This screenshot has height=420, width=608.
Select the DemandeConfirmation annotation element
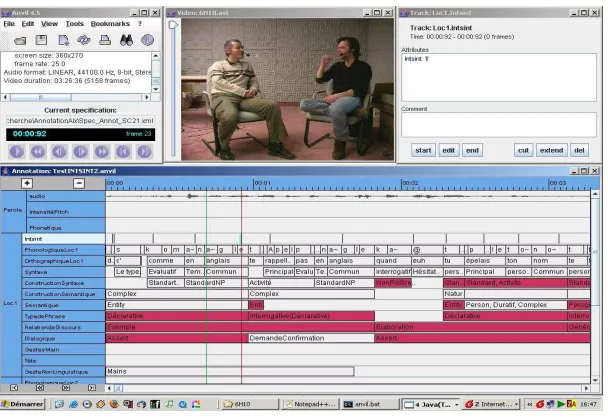[x=311, y=338]
